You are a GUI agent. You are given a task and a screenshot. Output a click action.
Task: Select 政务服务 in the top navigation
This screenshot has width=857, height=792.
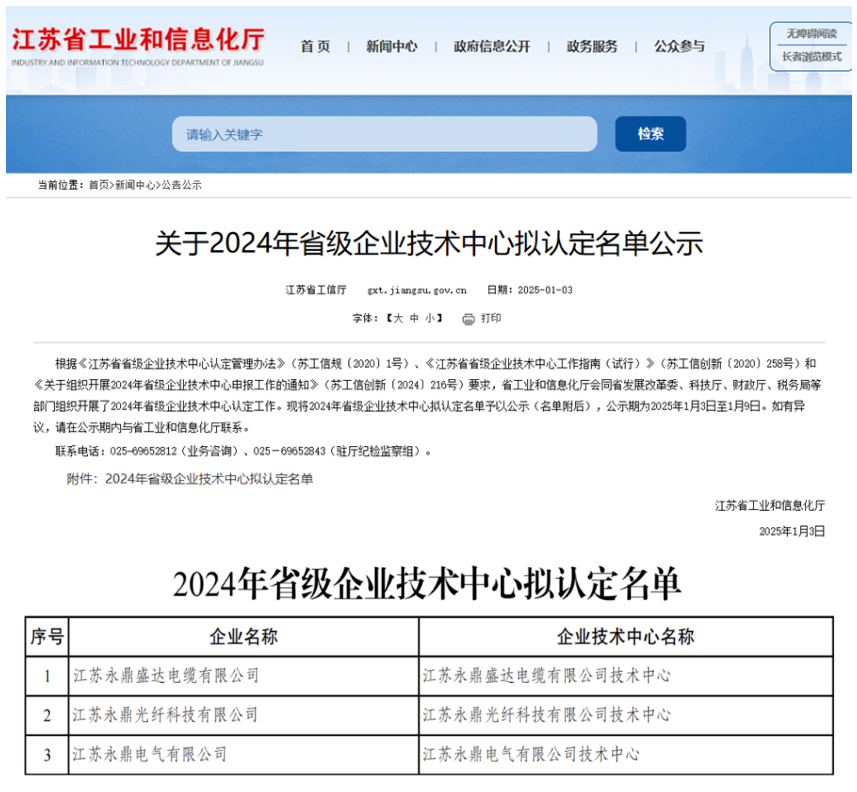pyautogui.click(x=592, y=47)
